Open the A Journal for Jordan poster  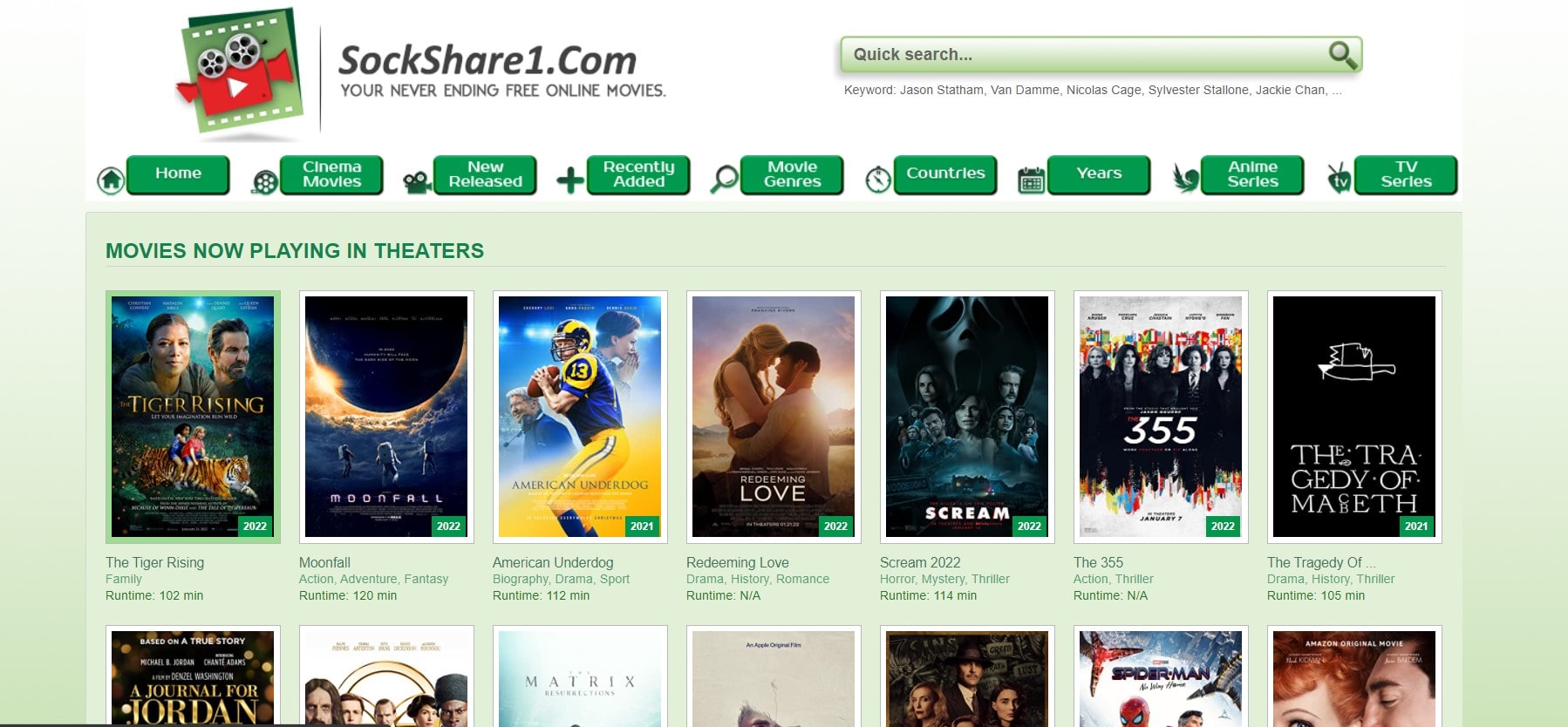click(193, 676)
